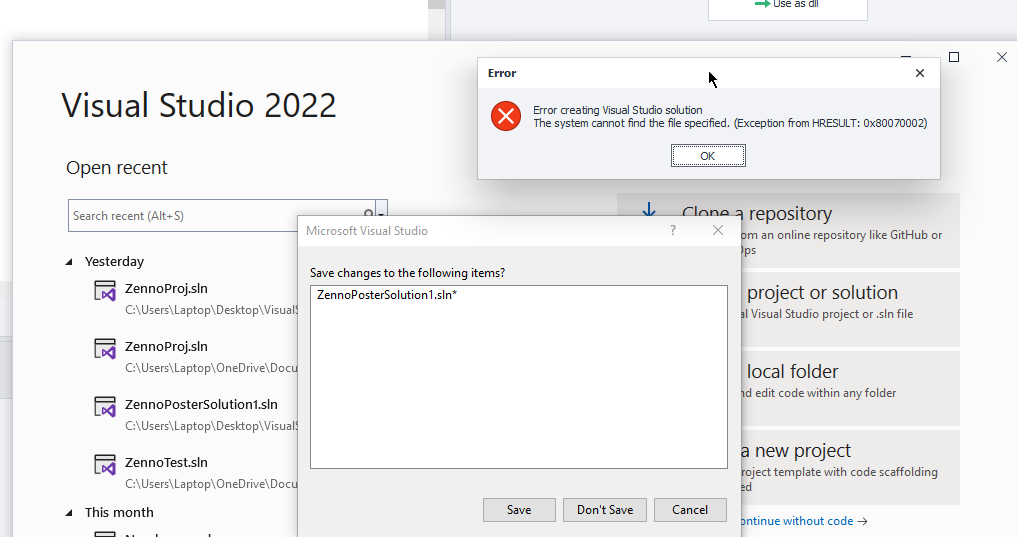Click Open a project or solution card

pyautogui.click(x=850, y=309)
